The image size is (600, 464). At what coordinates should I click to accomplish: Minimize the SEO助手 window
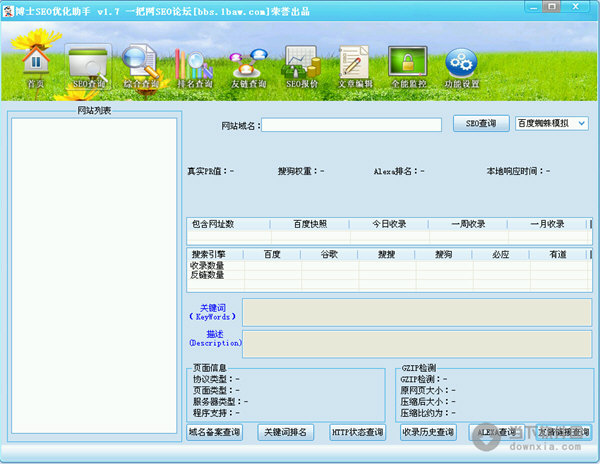pos(533,7)
